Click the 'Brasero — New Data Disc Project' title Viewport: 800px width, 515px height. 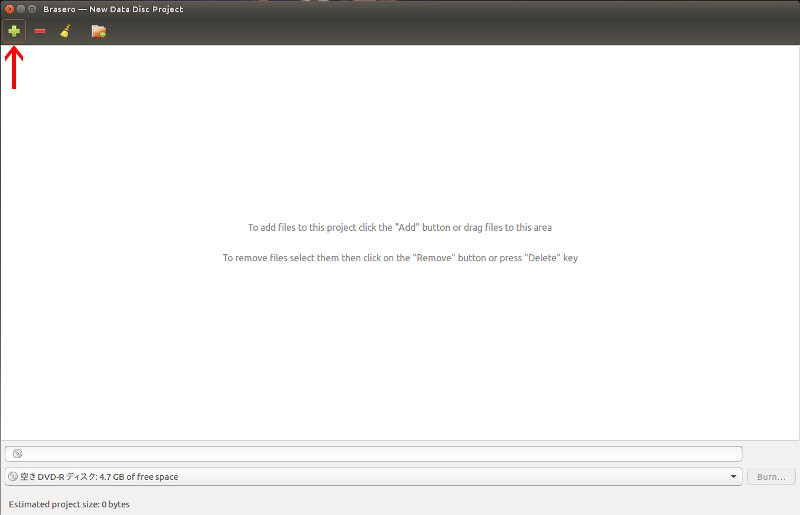point(113,9)
